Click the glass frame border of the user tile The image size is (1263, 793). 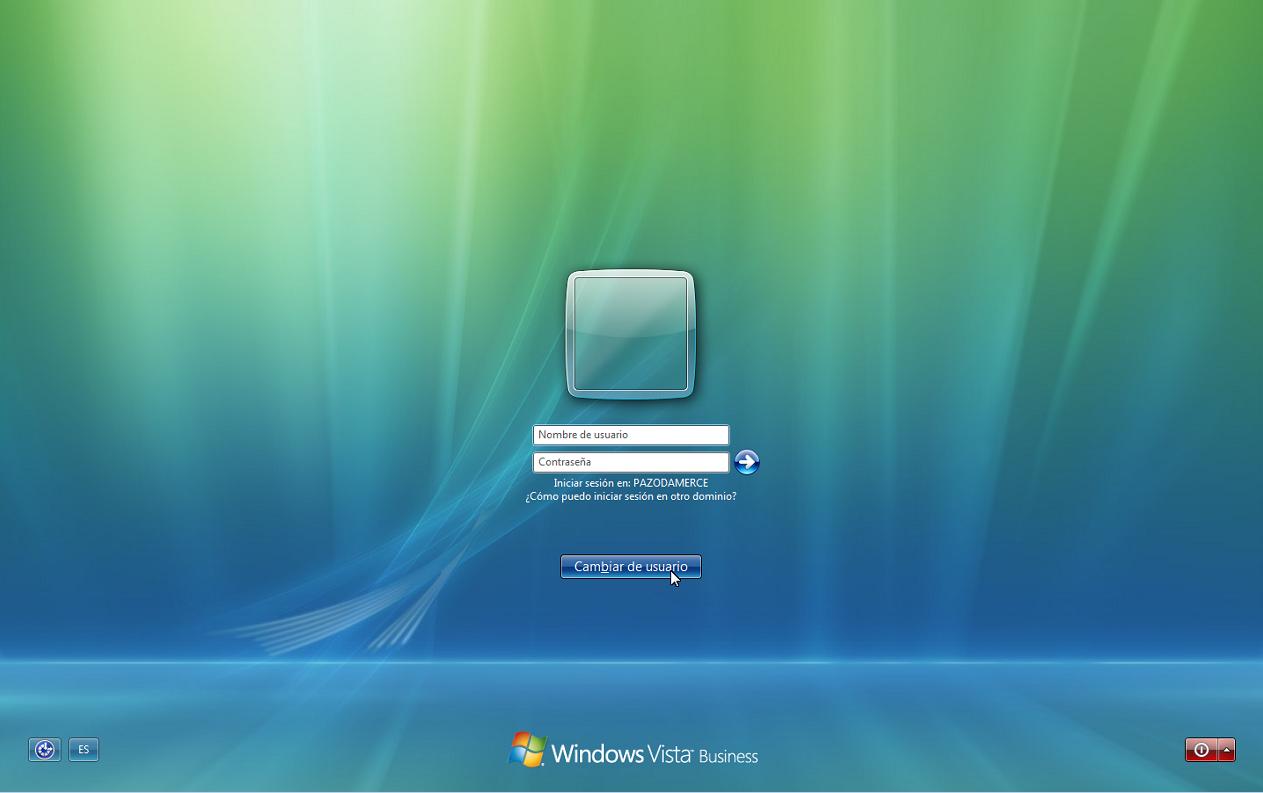(571, 334)
